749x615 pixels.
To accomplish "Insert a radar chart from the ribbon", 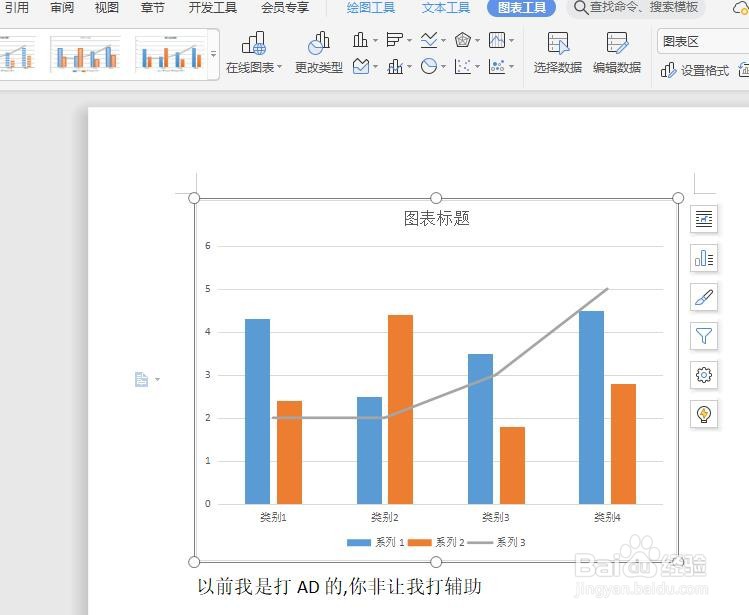I will click(462, 40).
